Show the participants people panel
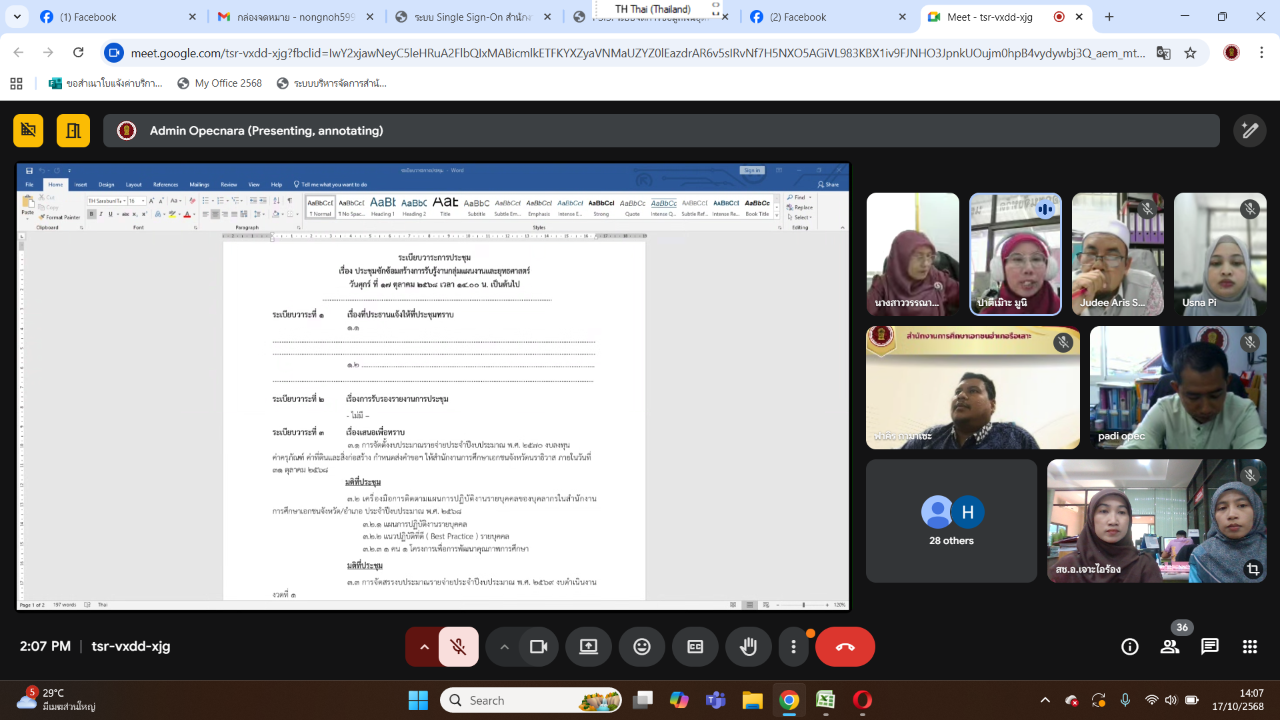This screenshot has width=1280, height=720. coord(1170,647)
